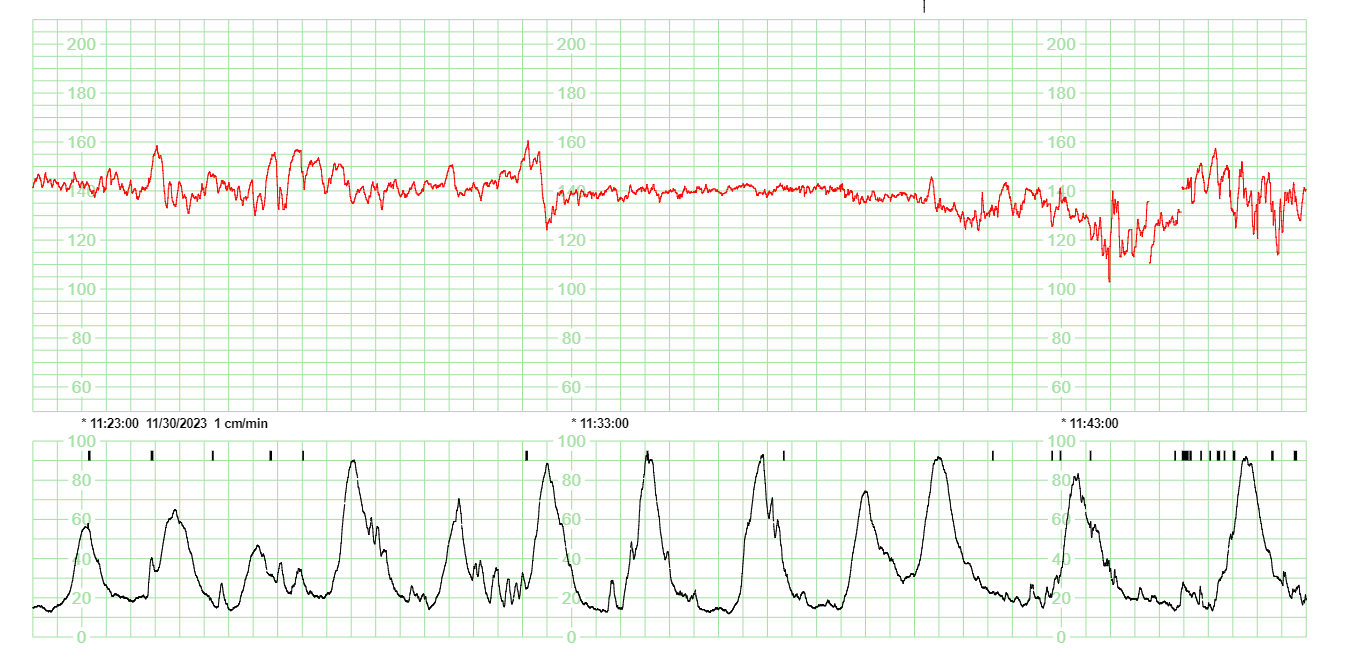Click uterine activity 0 label in 11:43:00 segment
The width and height of the screenshot is (1361, 662).
1061,637
